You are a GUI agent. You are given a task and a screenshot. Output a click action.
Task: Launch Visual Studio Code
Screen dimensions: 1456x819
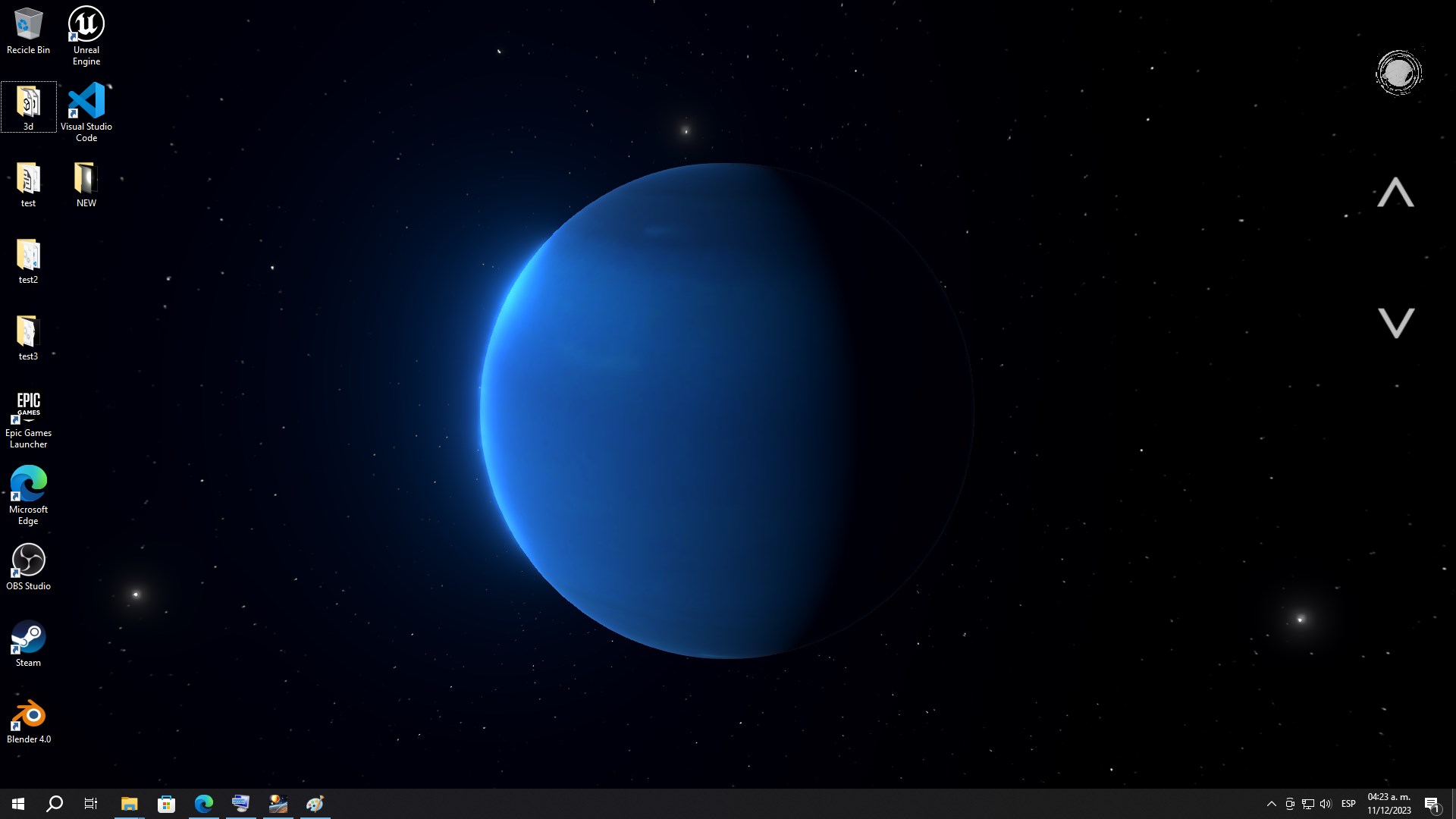(x=86, y=101)
